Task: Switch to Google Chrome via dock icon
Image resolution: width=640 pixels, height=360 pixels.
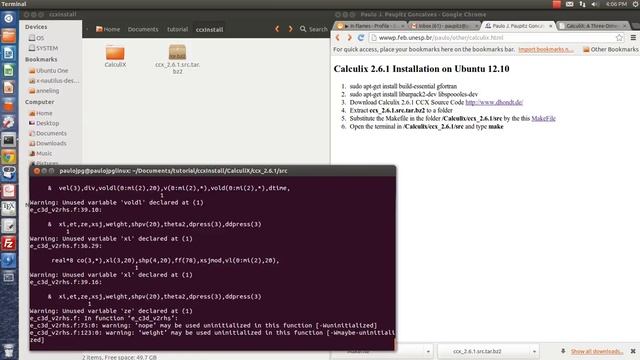Action: [x=9, y=157]
